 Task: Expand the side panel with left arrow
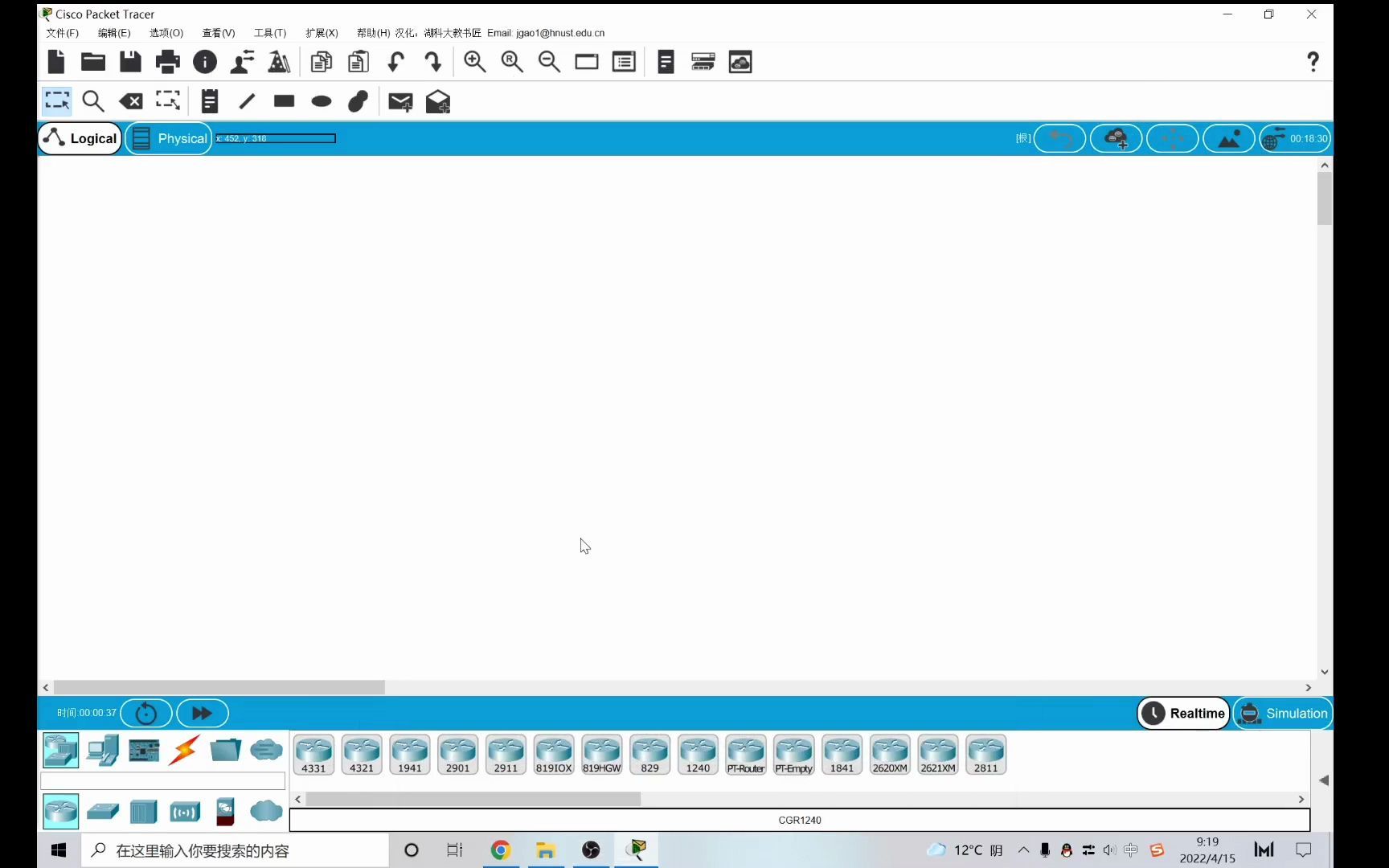(x=1323, y=780)
